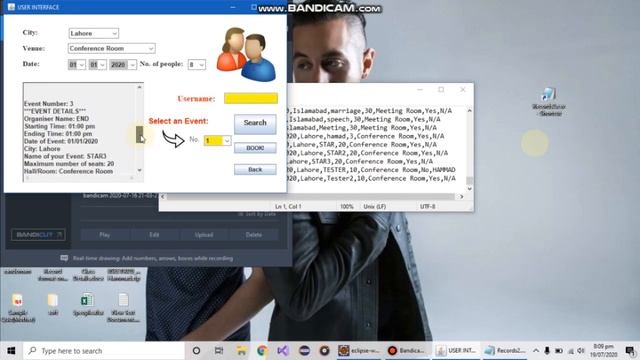Click the BANDICUT button in Bandicam

[x=38, y=235]
